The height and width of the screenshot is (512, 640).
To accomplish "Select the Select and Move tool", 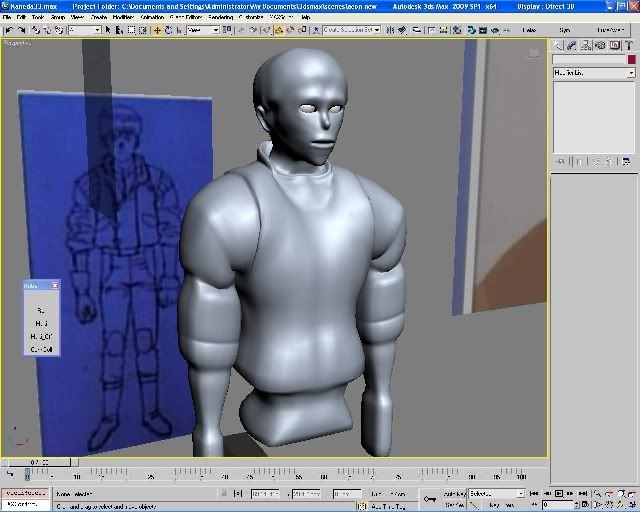I will click(157, 30).
